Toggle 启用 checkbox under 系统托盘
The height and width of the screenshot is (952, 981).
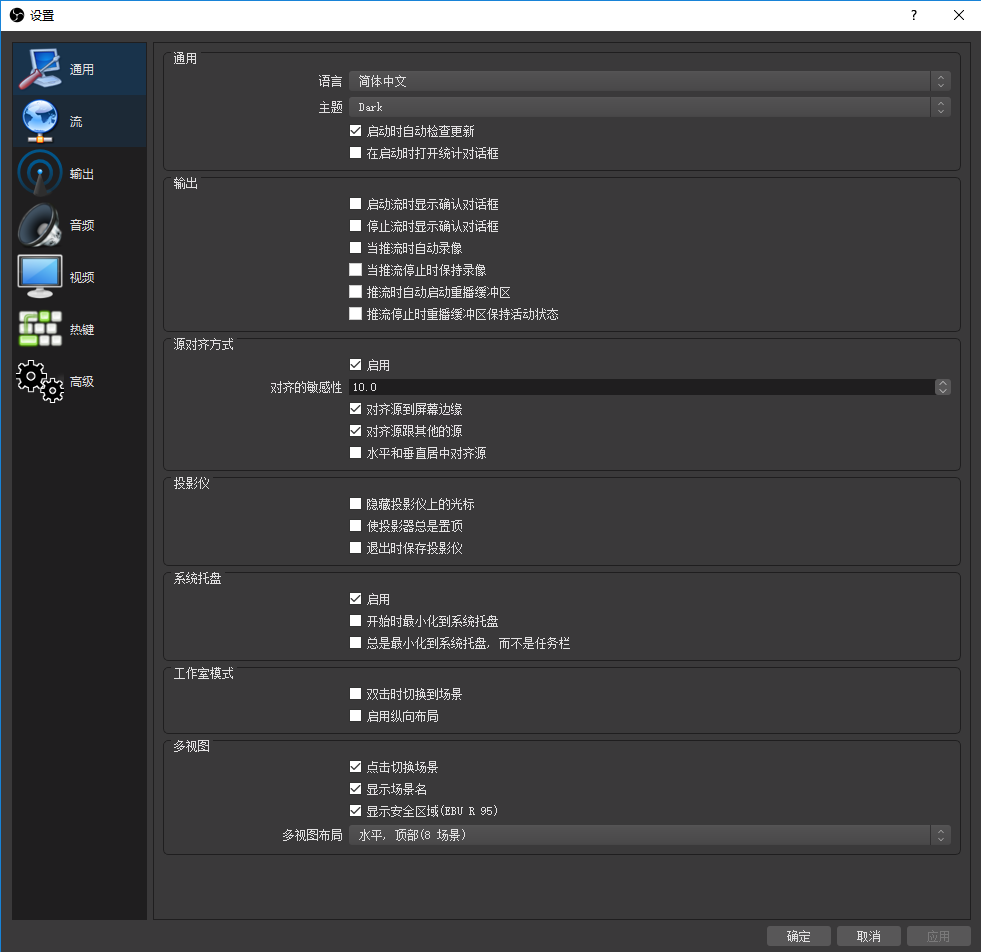pos(355,599)
